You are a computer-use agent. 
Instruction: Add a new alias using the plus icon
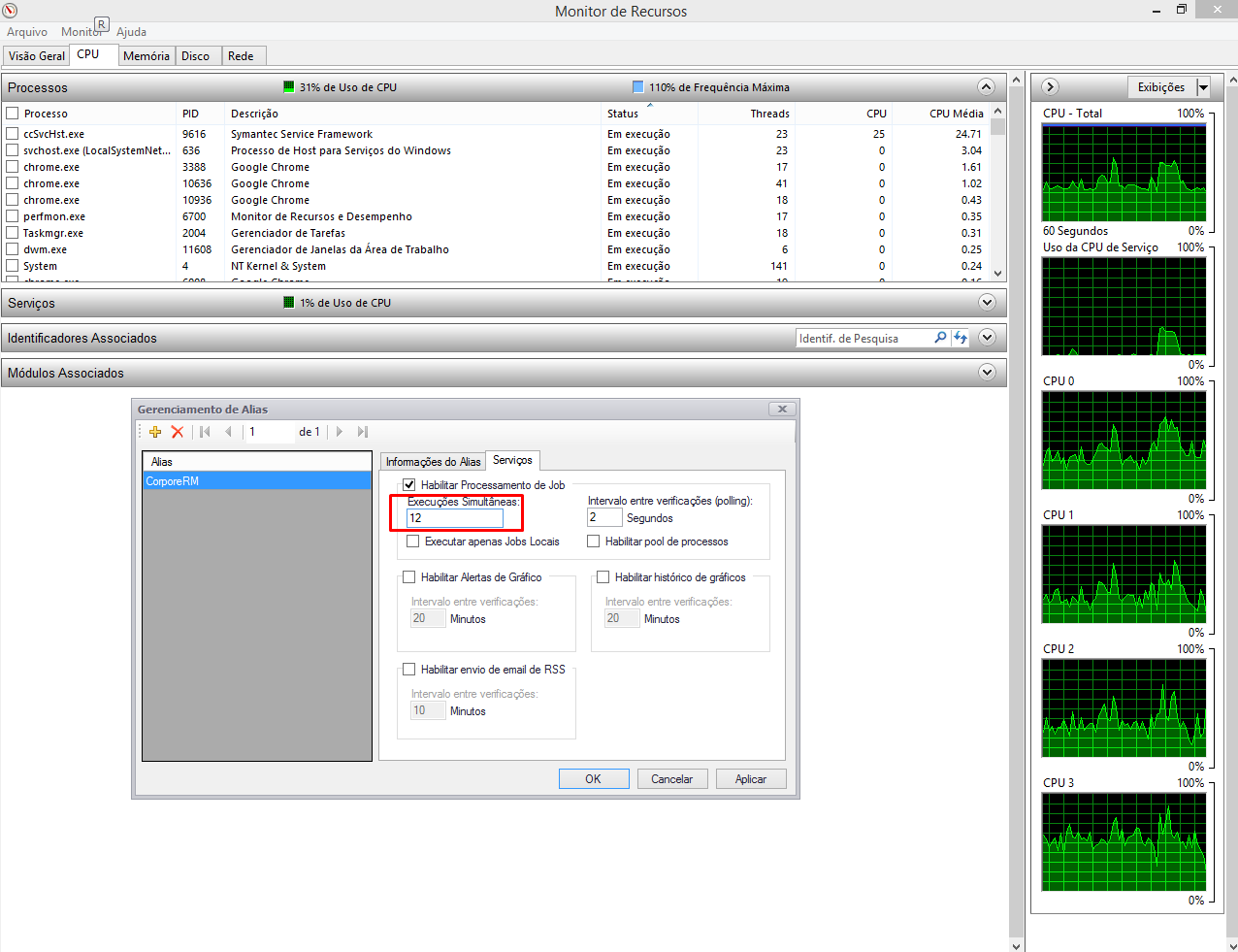pos(154,432)
